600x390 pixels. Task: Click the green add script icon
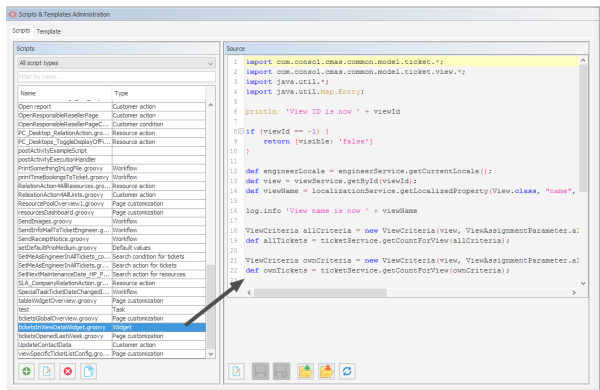click(26, 371)
